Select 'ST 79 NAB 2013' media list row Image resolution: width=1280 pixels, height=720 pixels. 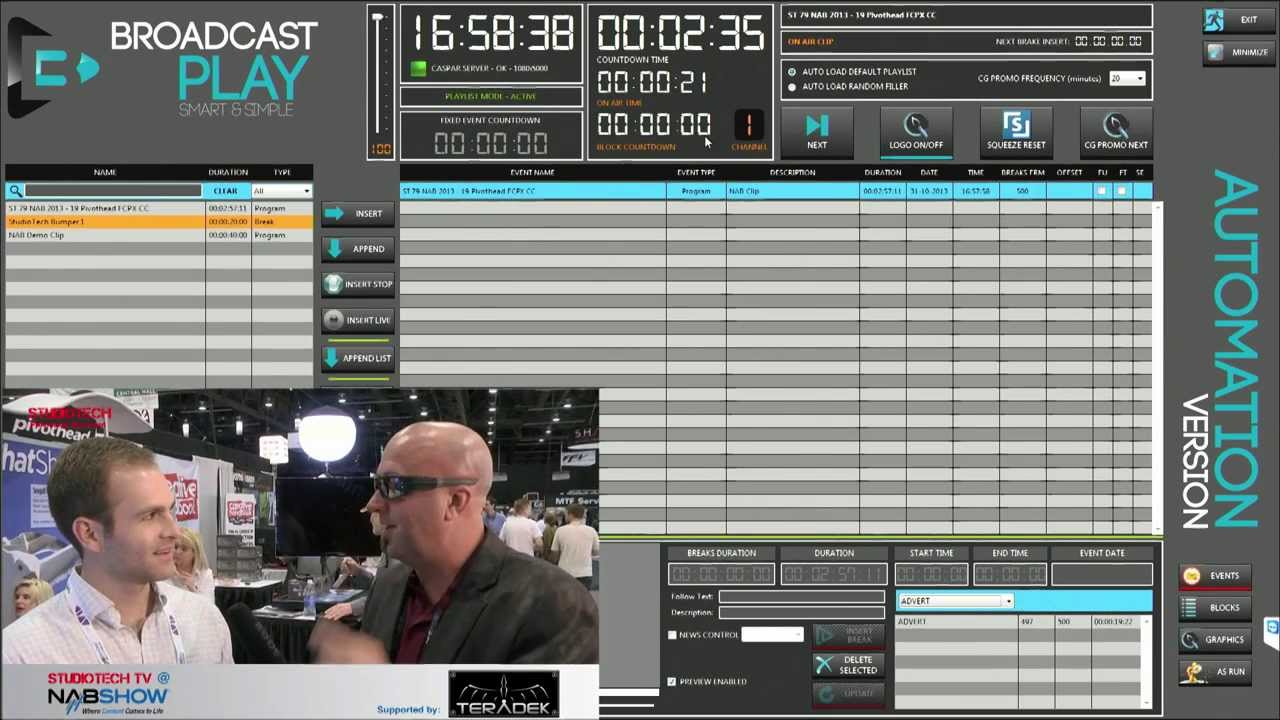159,208
